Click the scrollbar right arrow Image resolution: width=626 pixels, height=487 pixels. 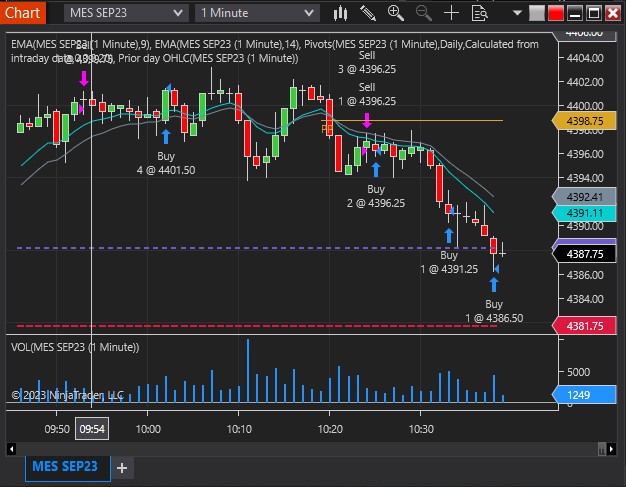612,449
